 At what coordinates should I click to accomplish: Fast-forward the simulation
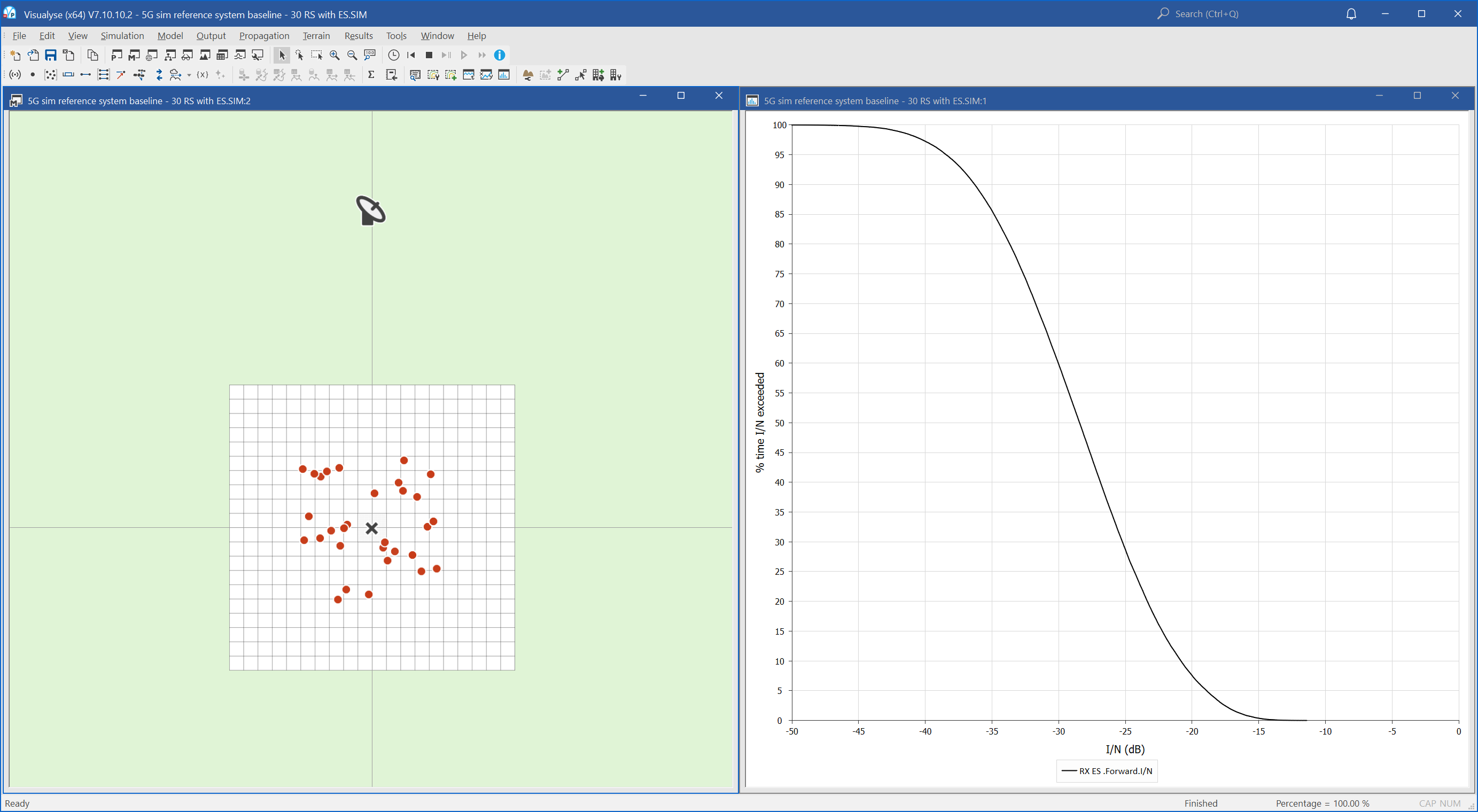click(482, 55)
